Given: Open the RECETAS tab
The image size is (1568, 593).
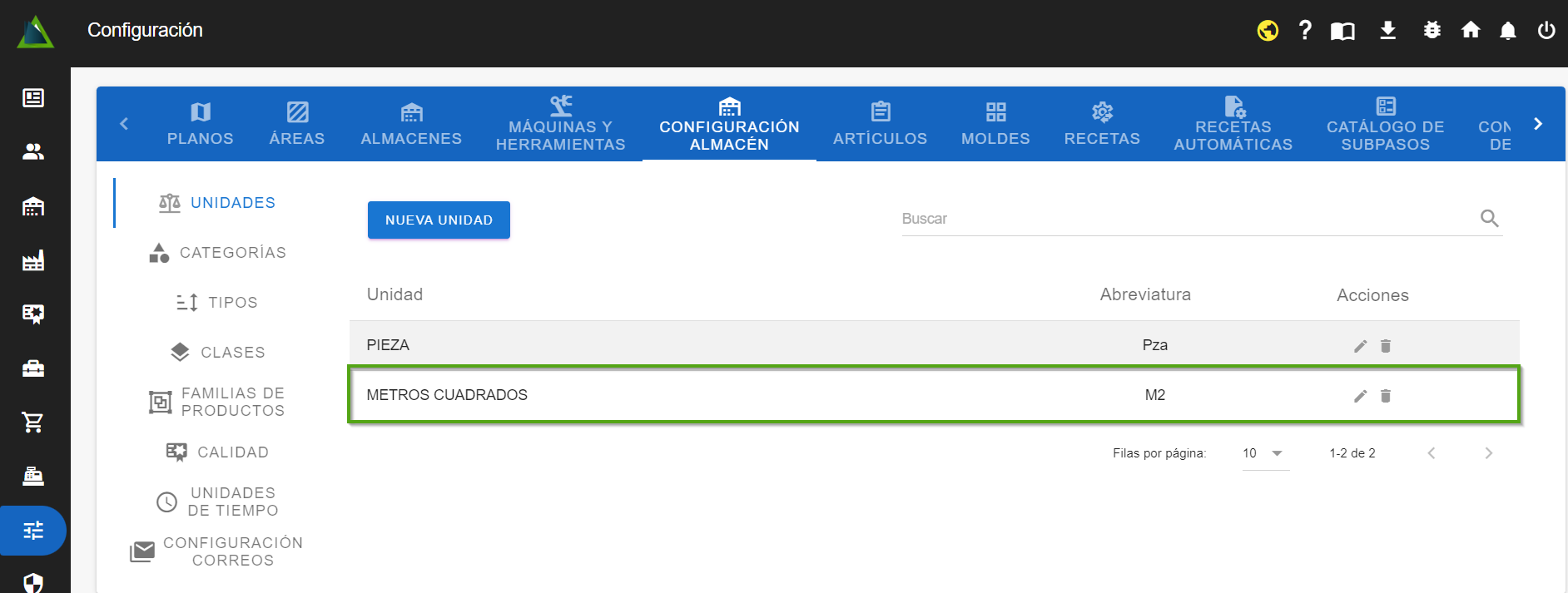Looking at the screenshot, I should pos(1102,124).
